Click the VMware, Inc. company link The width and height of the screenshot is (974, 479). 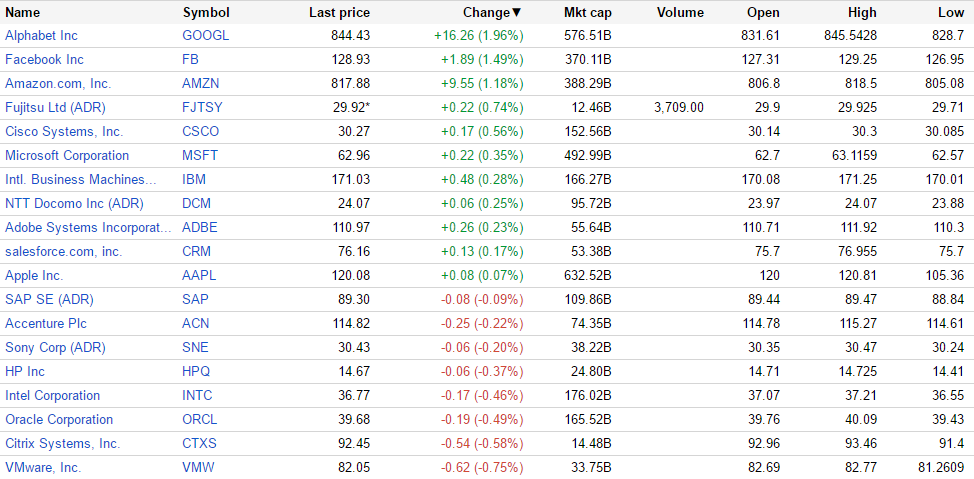[x=43, y=467]
